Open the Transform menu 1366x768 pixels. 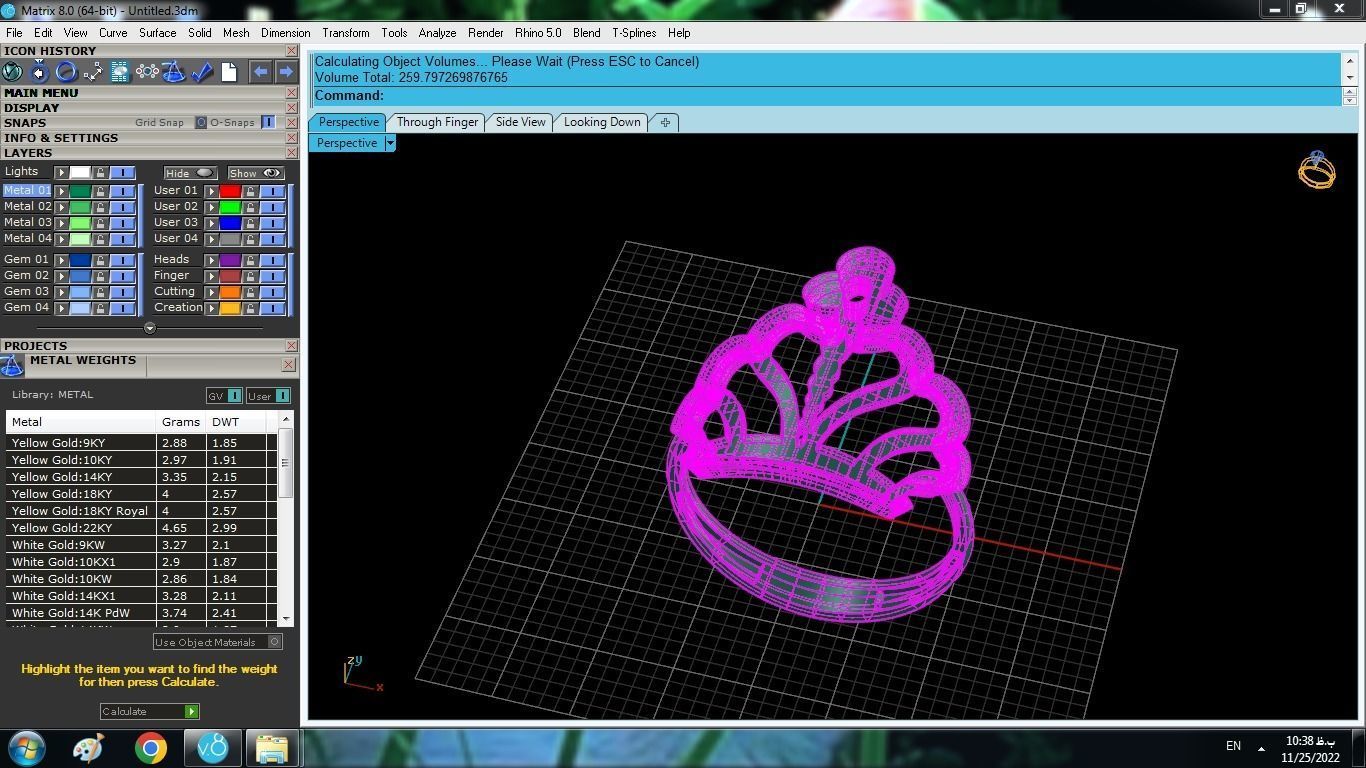click(346, 33)
